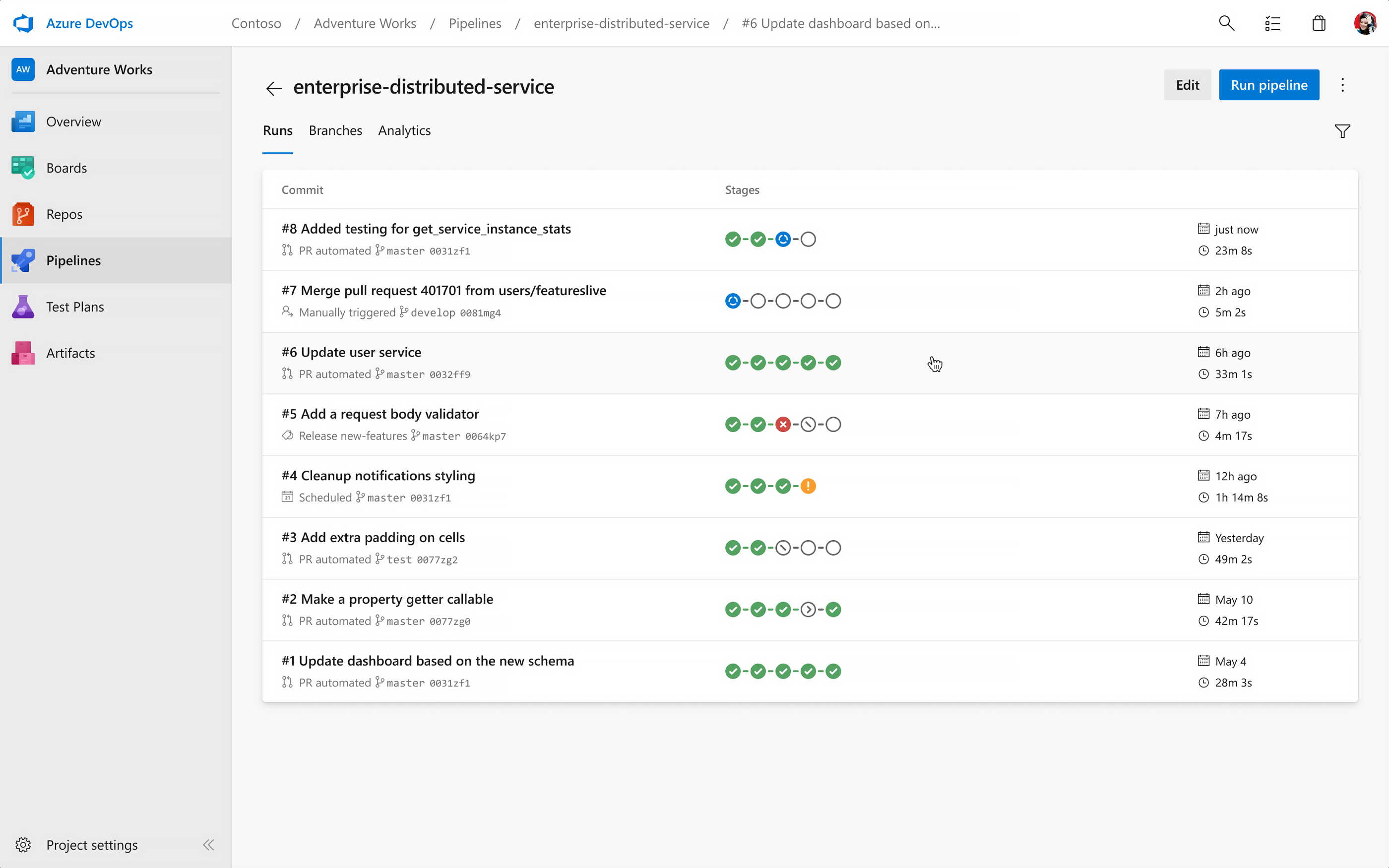Switch to the Analytics tab

tap(404, 130)
